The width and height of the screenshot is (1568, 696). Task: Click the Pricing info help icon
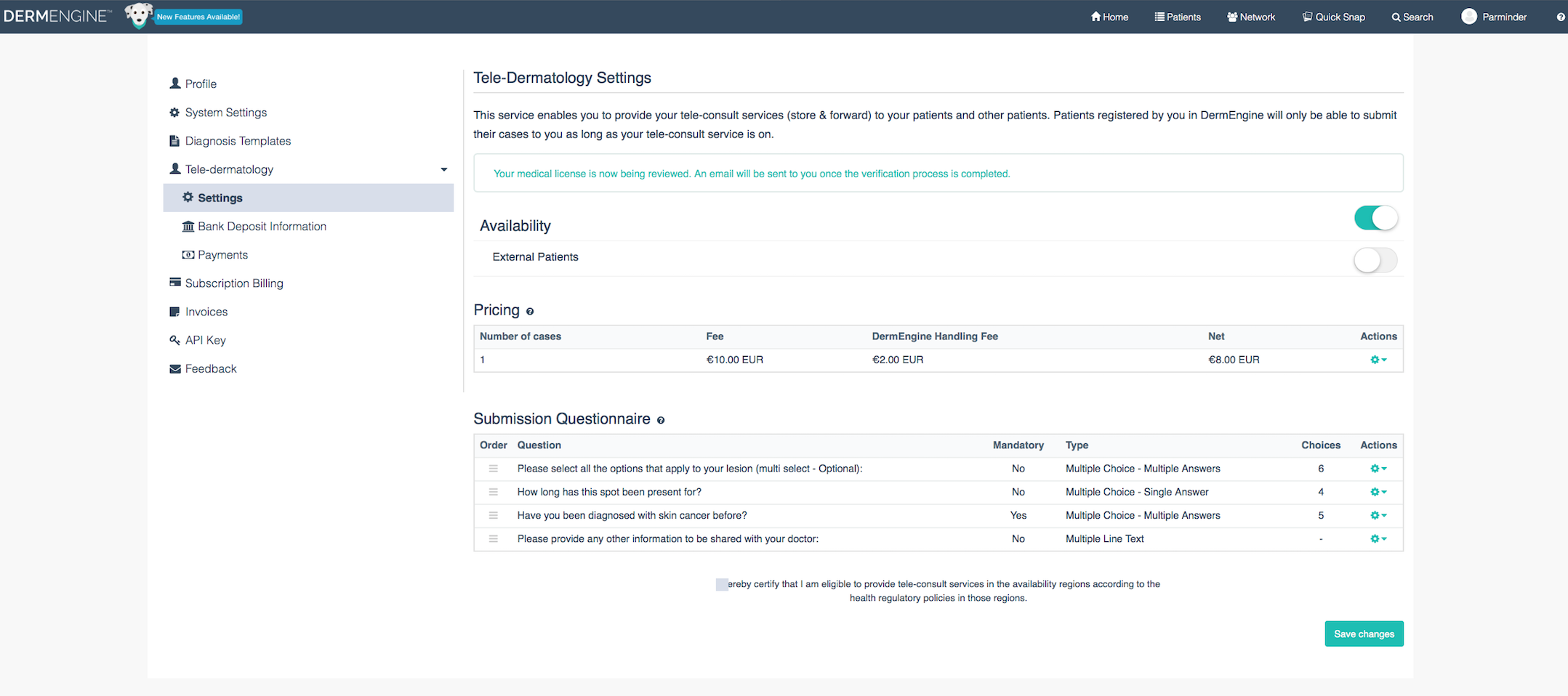pos(530,312)
